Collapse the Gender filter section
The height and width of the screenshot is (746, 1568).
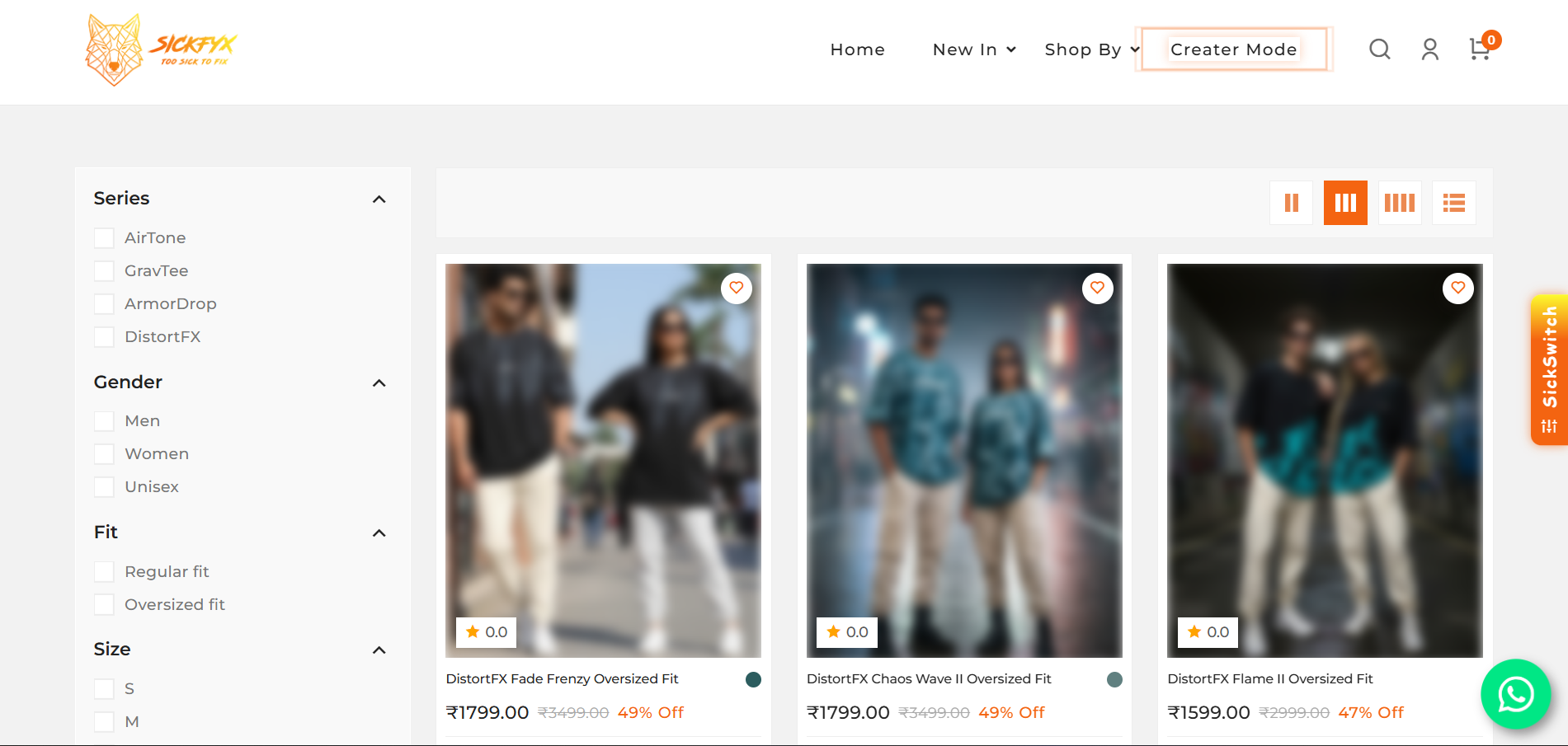click(379, 383)
